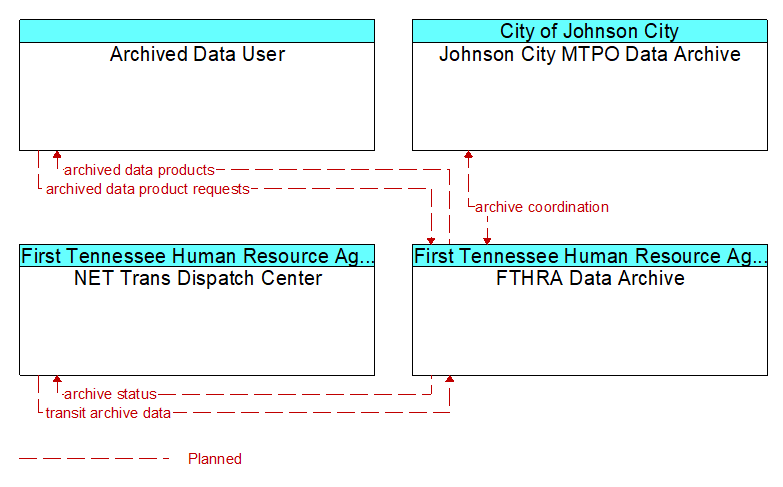Click the City of Johnson City header
The image size is (783, 487).
click(590, 31)
